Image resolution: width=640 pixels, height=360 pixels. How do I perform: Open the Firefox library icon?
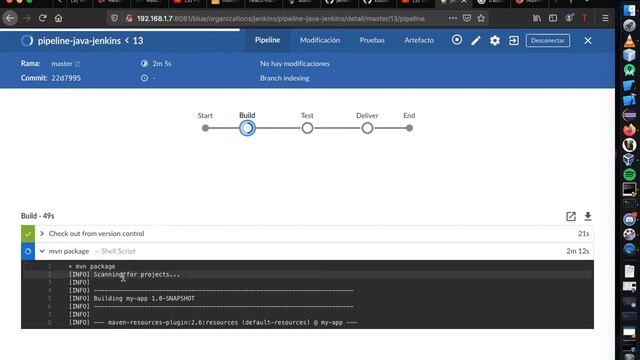click(537, 18)
